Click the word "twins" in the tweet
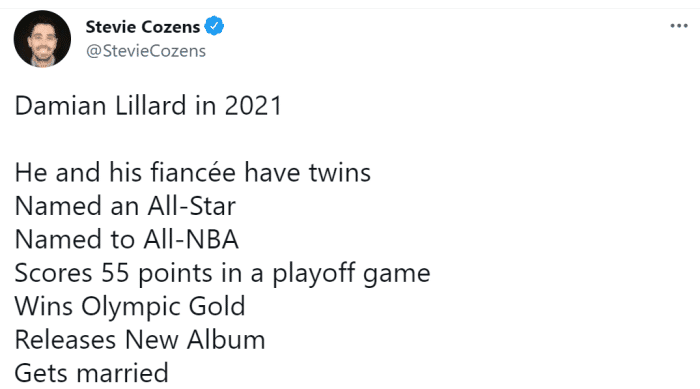The height and width of the screenshot is (389, 700). [x=340, y=173]
